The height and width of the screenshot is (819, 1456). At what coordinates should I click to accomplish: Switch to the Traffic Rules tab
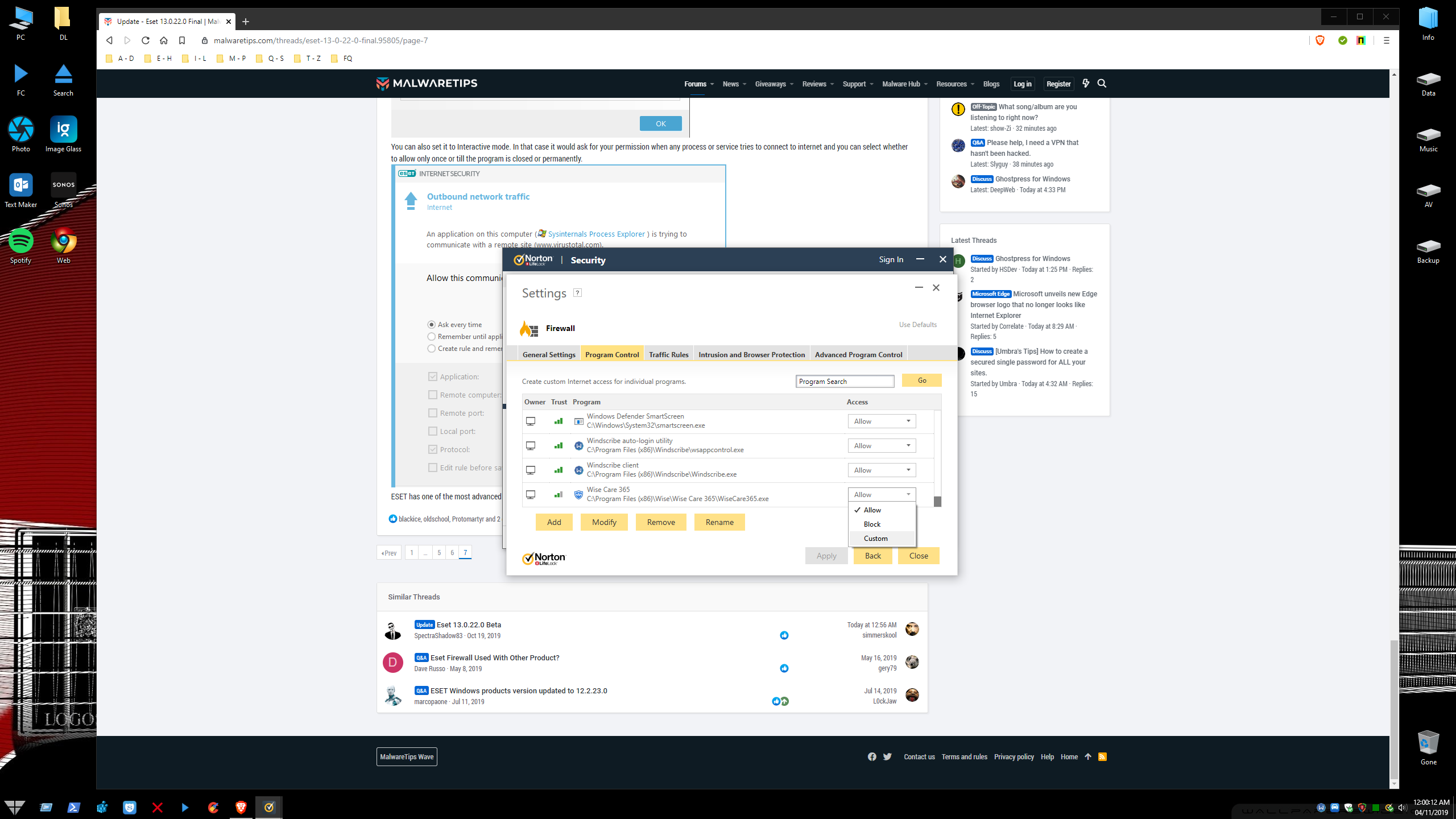point(668,354)
